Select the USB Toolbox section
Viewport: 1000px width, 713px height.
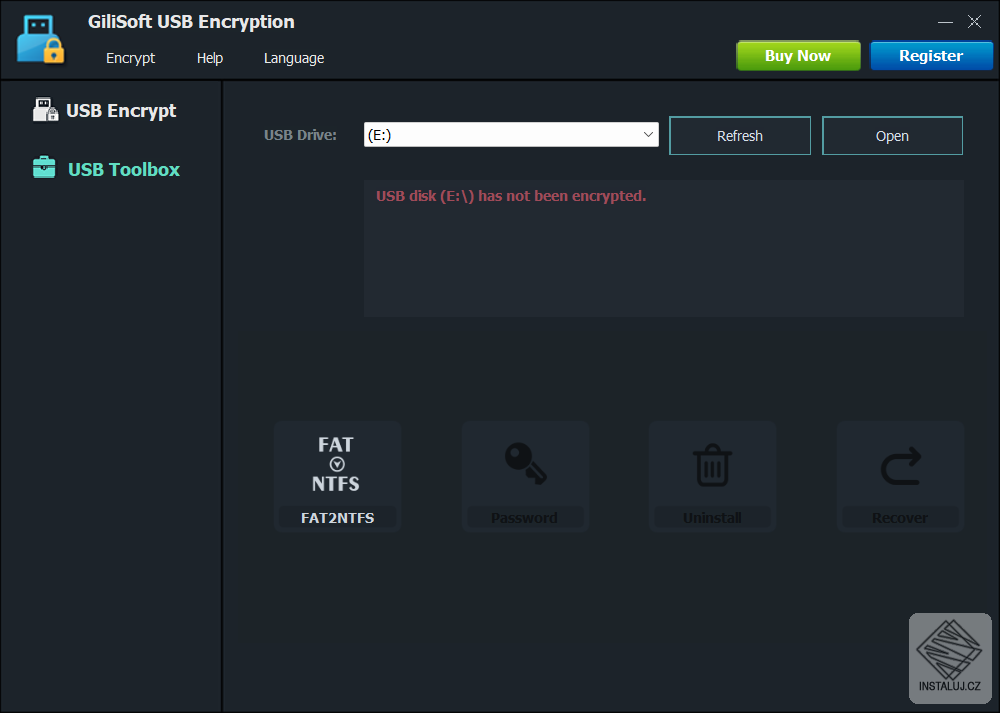point(124,169)
